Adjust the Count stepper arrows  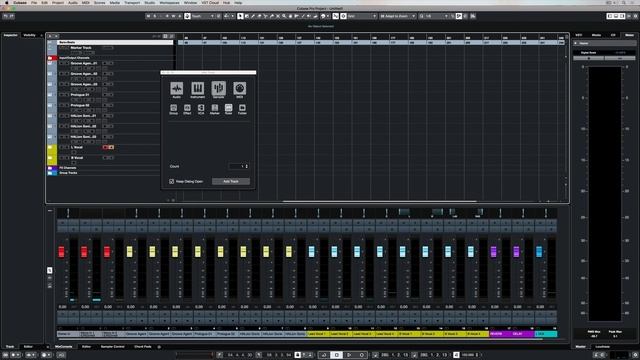point(247,166)
